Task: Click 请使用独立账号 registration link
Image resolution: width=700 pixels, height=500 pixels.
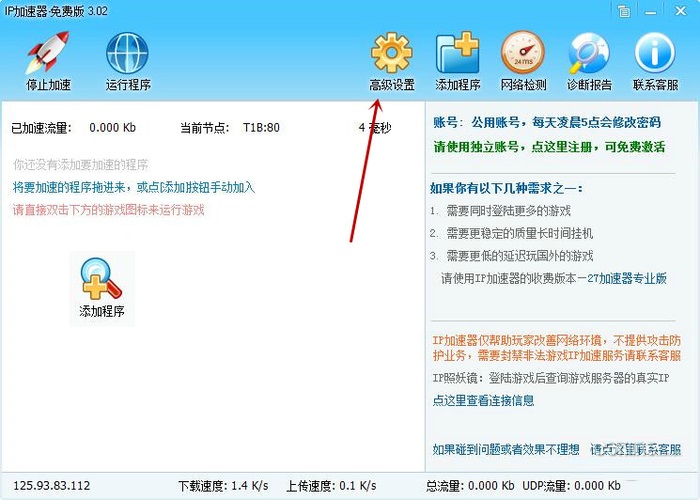Action: [x=549, y=146]
